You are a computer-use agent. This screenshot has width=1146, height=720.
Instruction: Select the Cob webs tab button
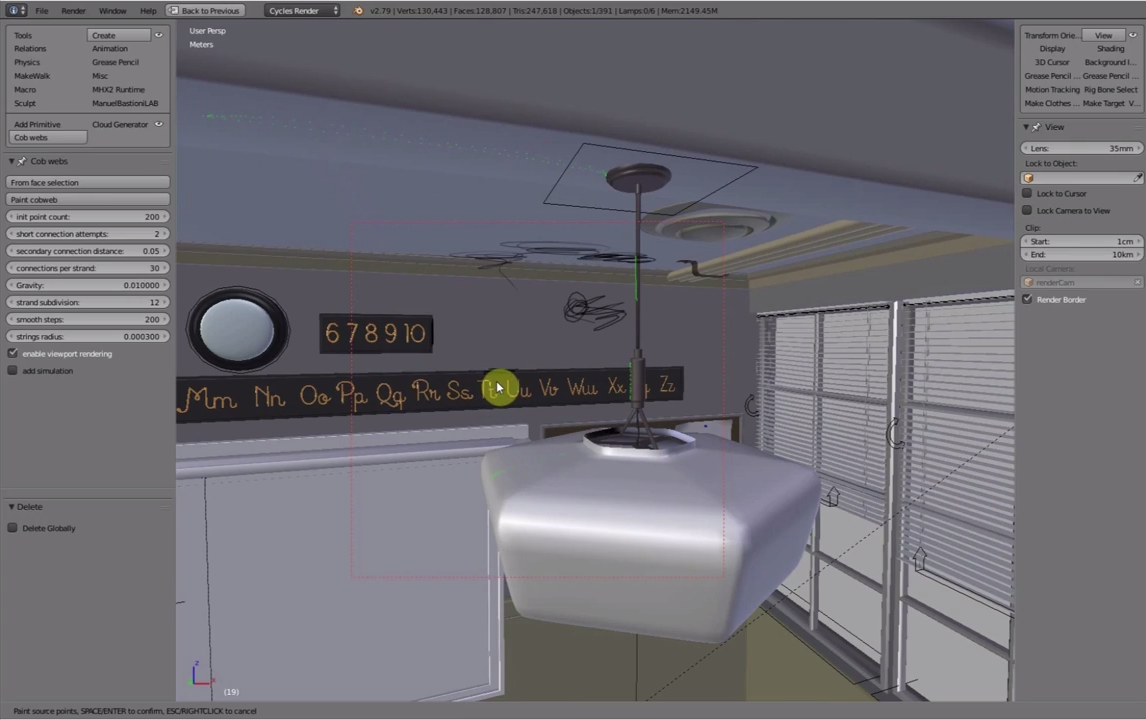(48, 137)
